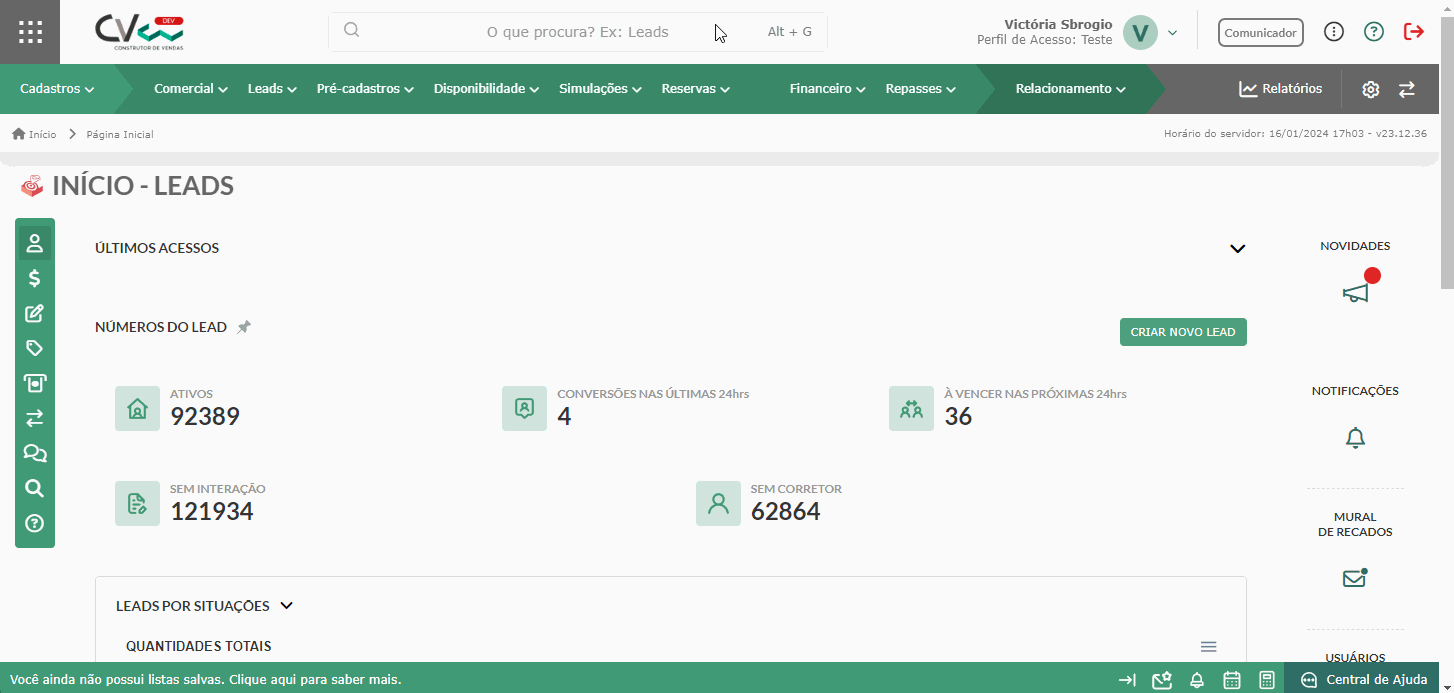Image resolution: width=1454 pixels, height=693 pixels.
Task: Click the collapse arrow icon in bottom bar
Action: pos(1127,680)
